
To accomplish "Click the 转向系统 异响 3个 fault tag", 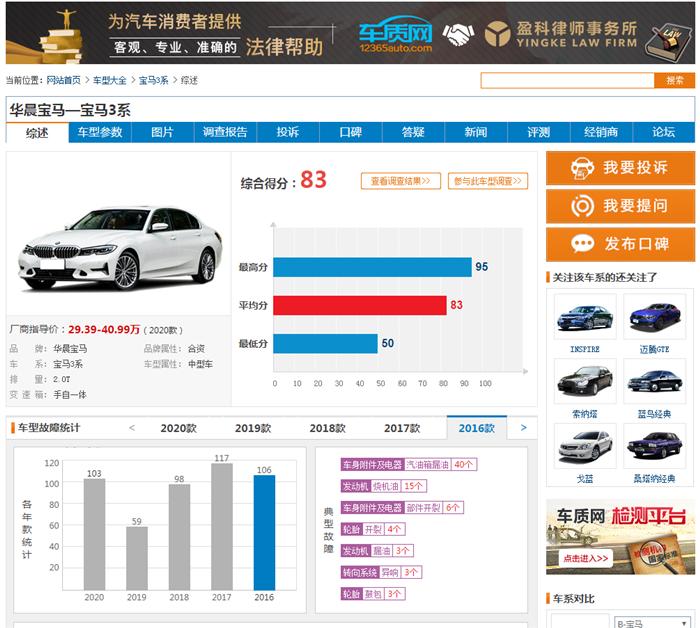I will coord(381,572).
